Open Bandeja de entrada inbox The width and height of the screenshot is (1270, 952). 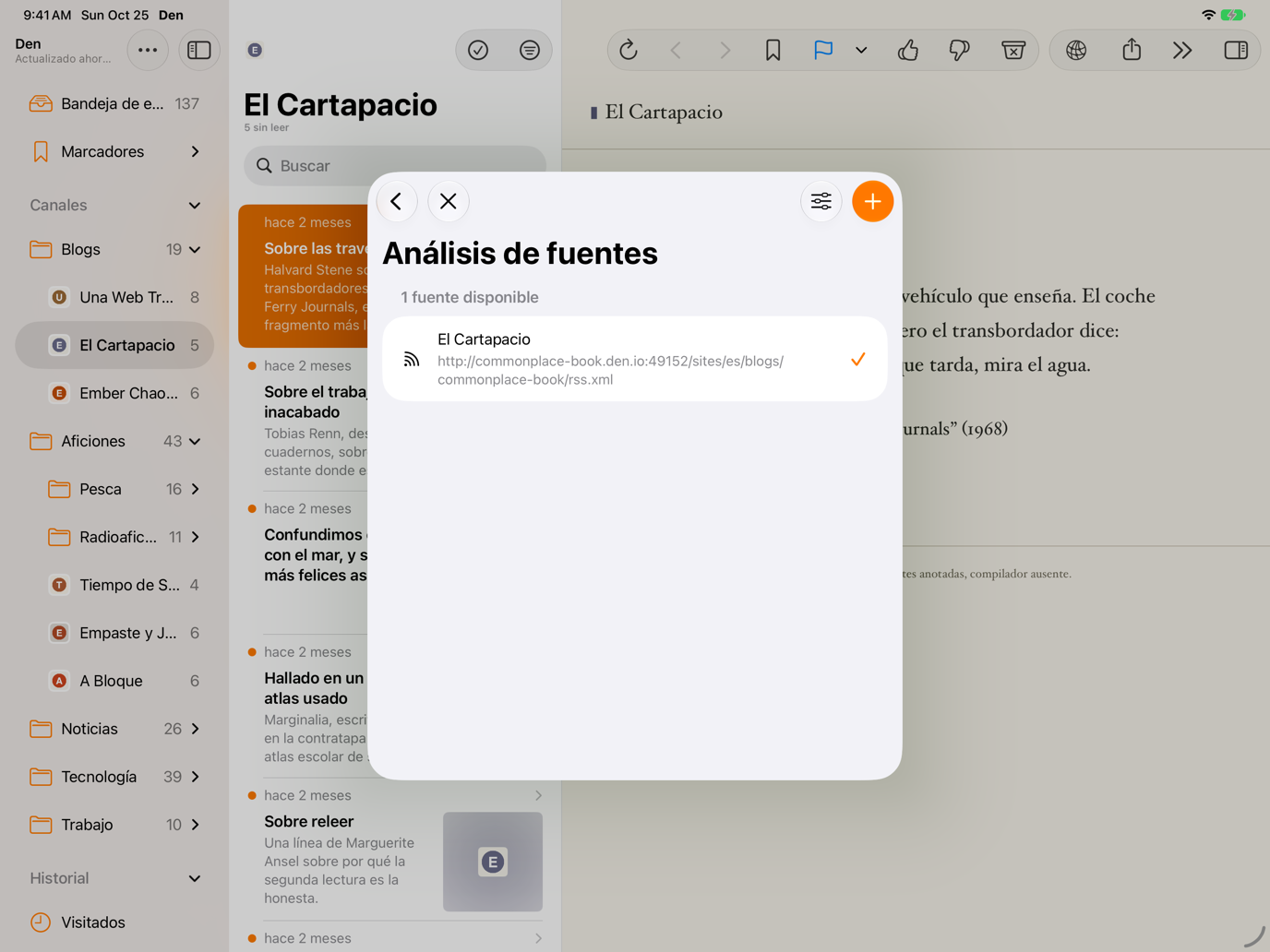[114, 103]
